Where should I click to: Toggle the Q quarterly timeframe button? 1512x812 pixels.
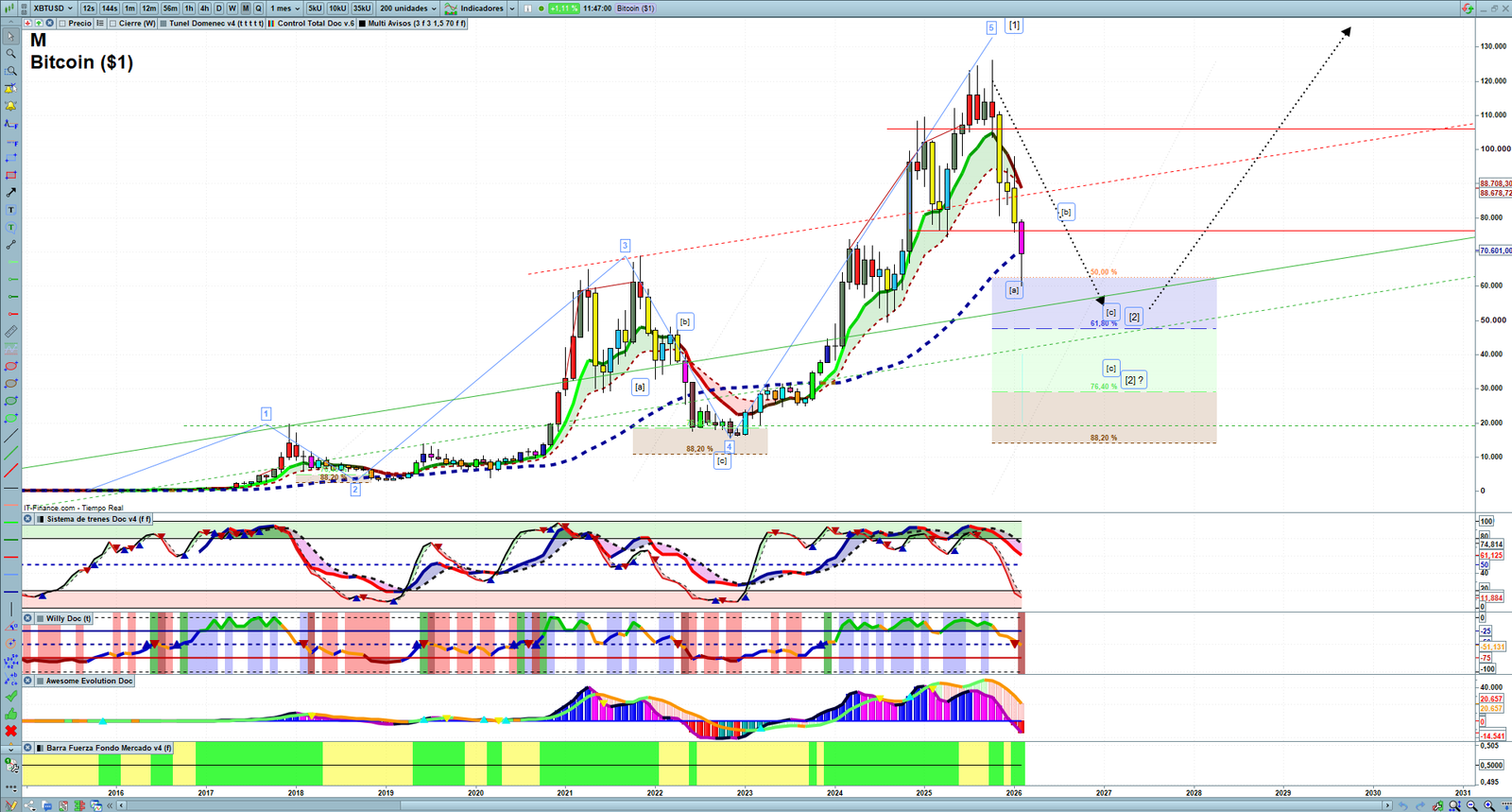click(258, 9)
